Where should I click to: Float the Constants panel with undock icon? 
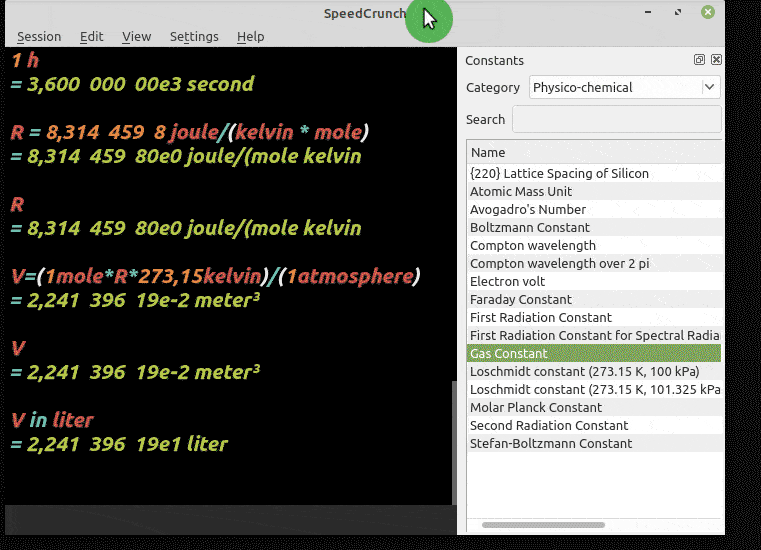699,60
